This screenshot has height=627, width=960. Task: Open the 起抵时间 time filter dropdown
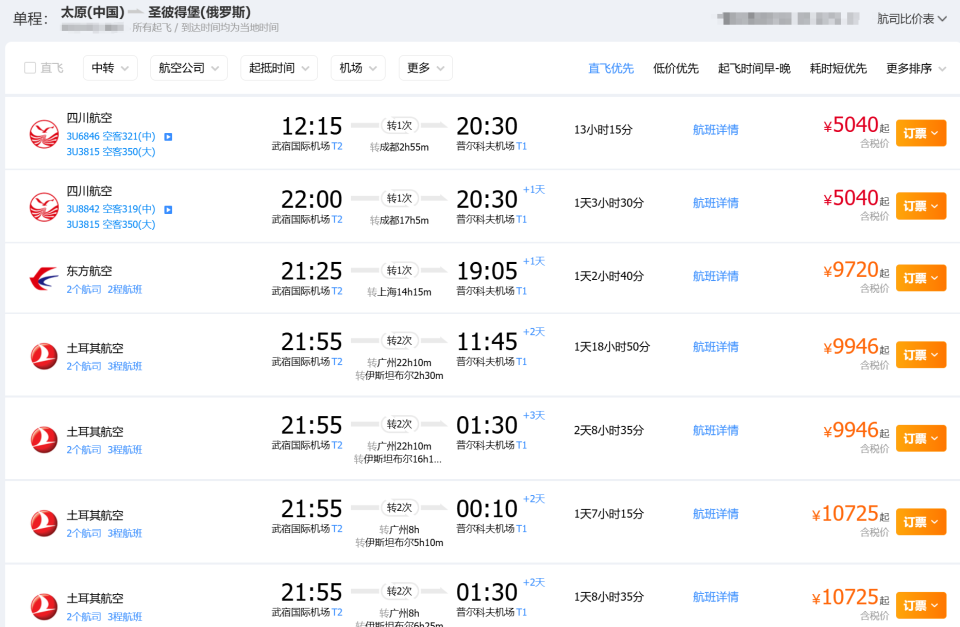pyautogui.click(x=279, y=68)
